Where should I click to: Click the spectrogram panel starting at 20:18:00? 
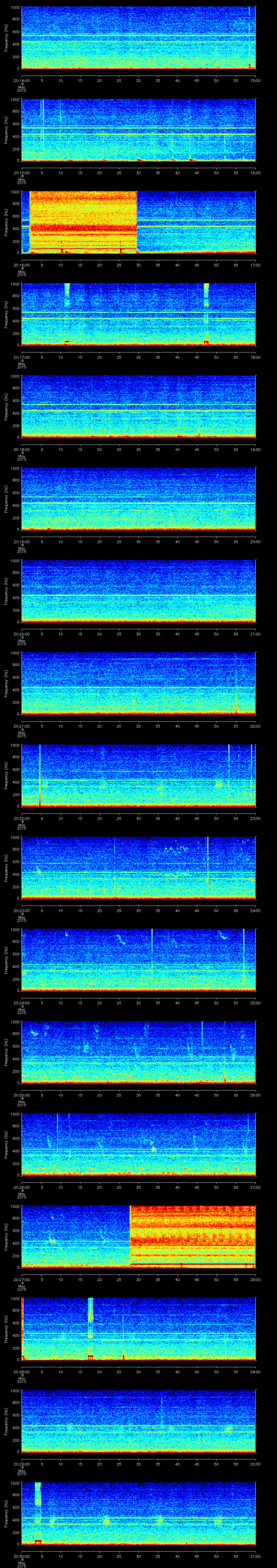tap(139, 407)
